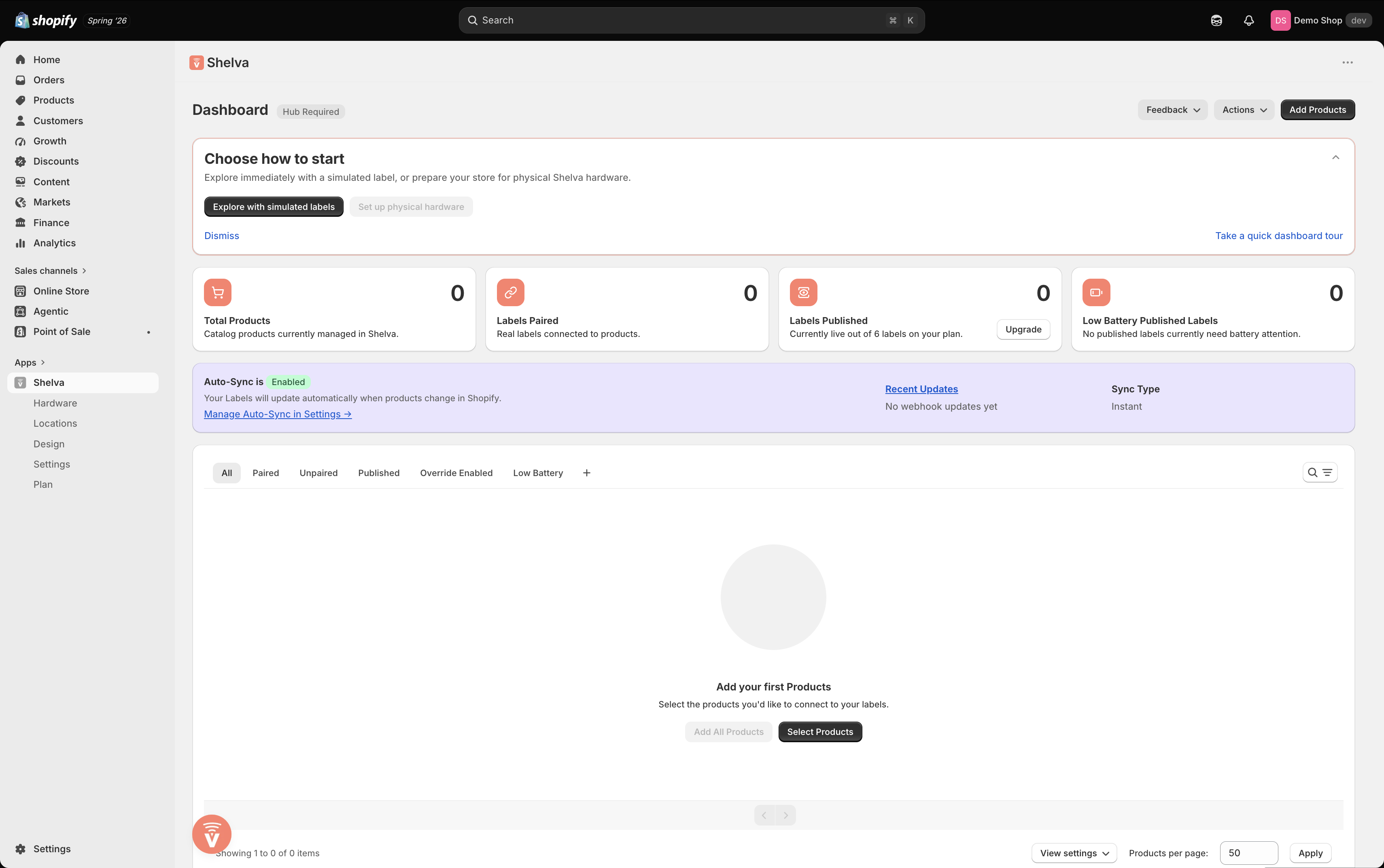Click Apply for products per page

pos(1310,853)
